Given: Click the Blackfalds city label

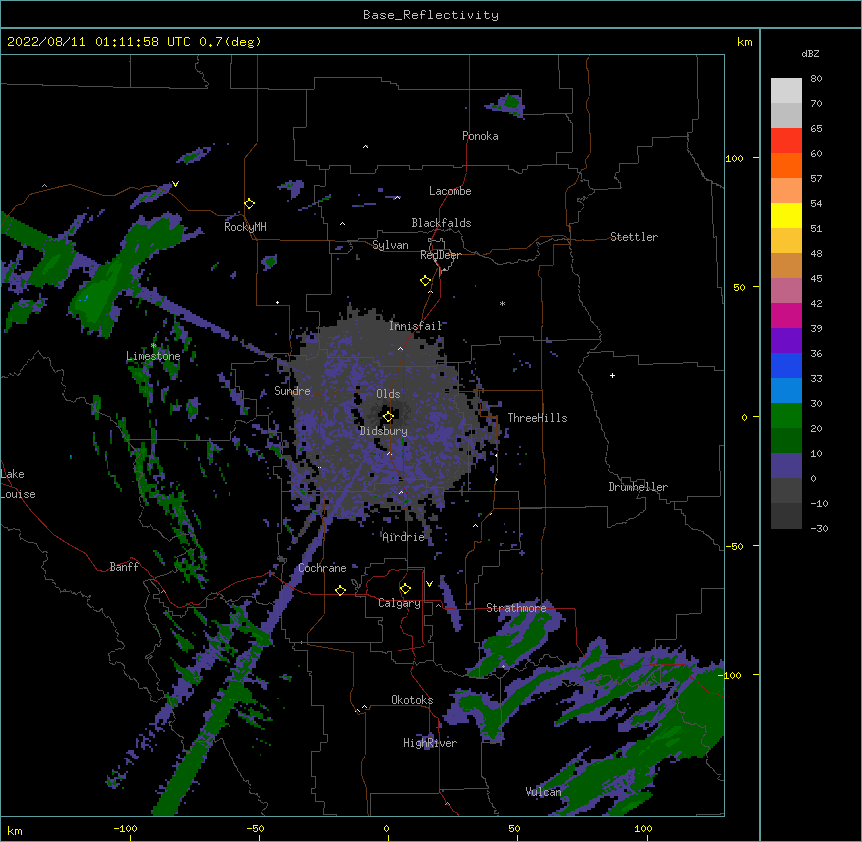Looking at the screenshot, I should pos(441,223).
